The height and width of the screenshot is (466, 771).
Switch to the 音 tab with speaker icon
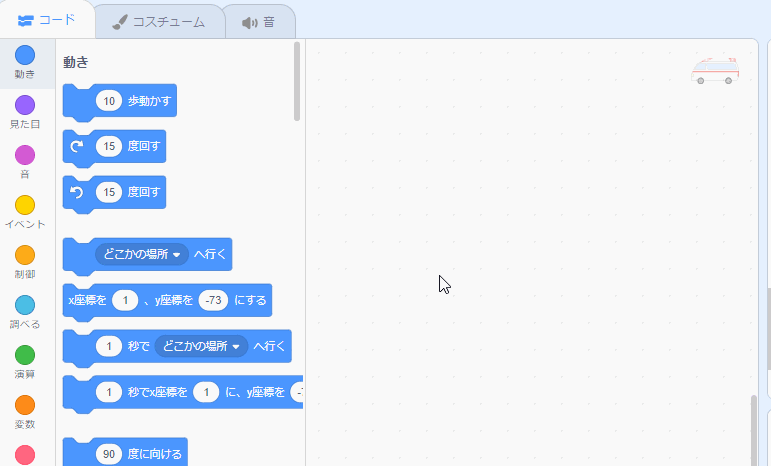259,22
